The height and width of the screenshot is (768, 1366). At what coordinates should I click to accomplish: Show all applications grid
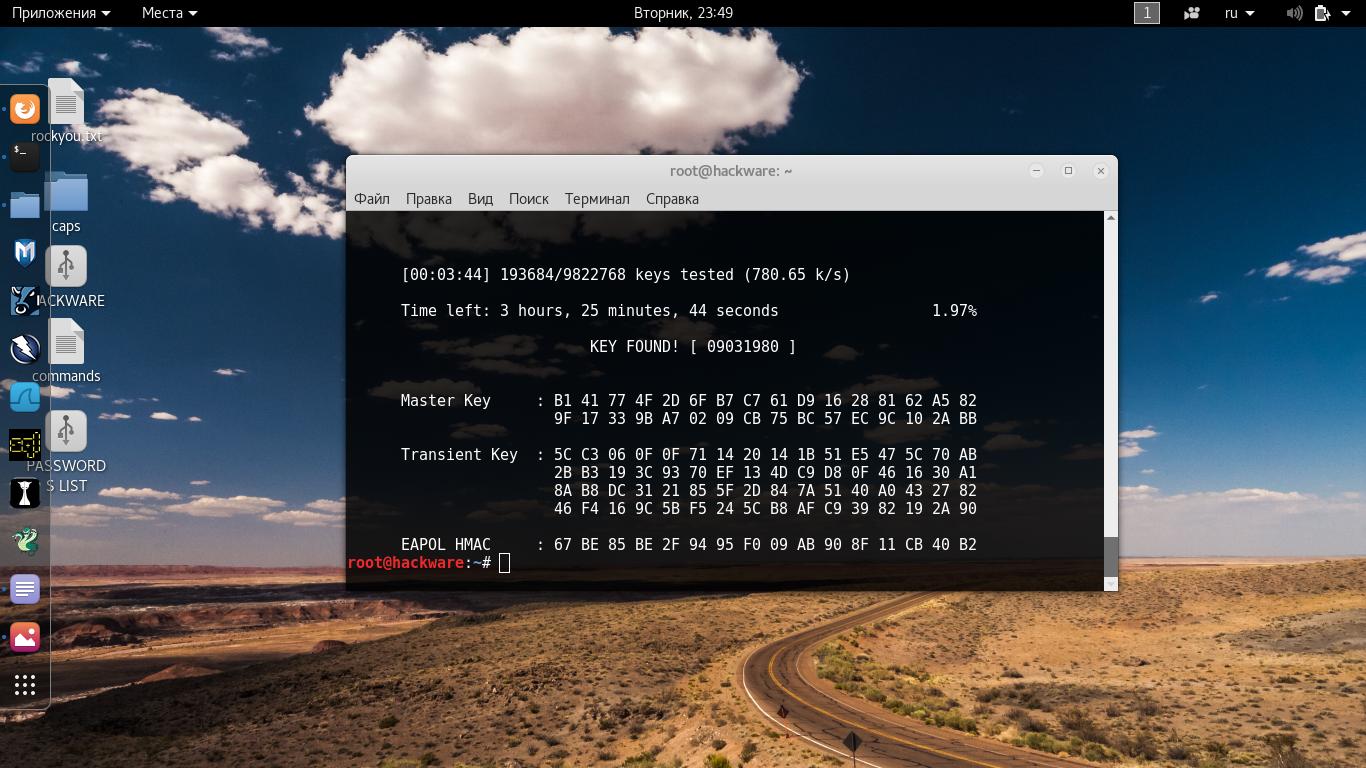pos(25,685)
